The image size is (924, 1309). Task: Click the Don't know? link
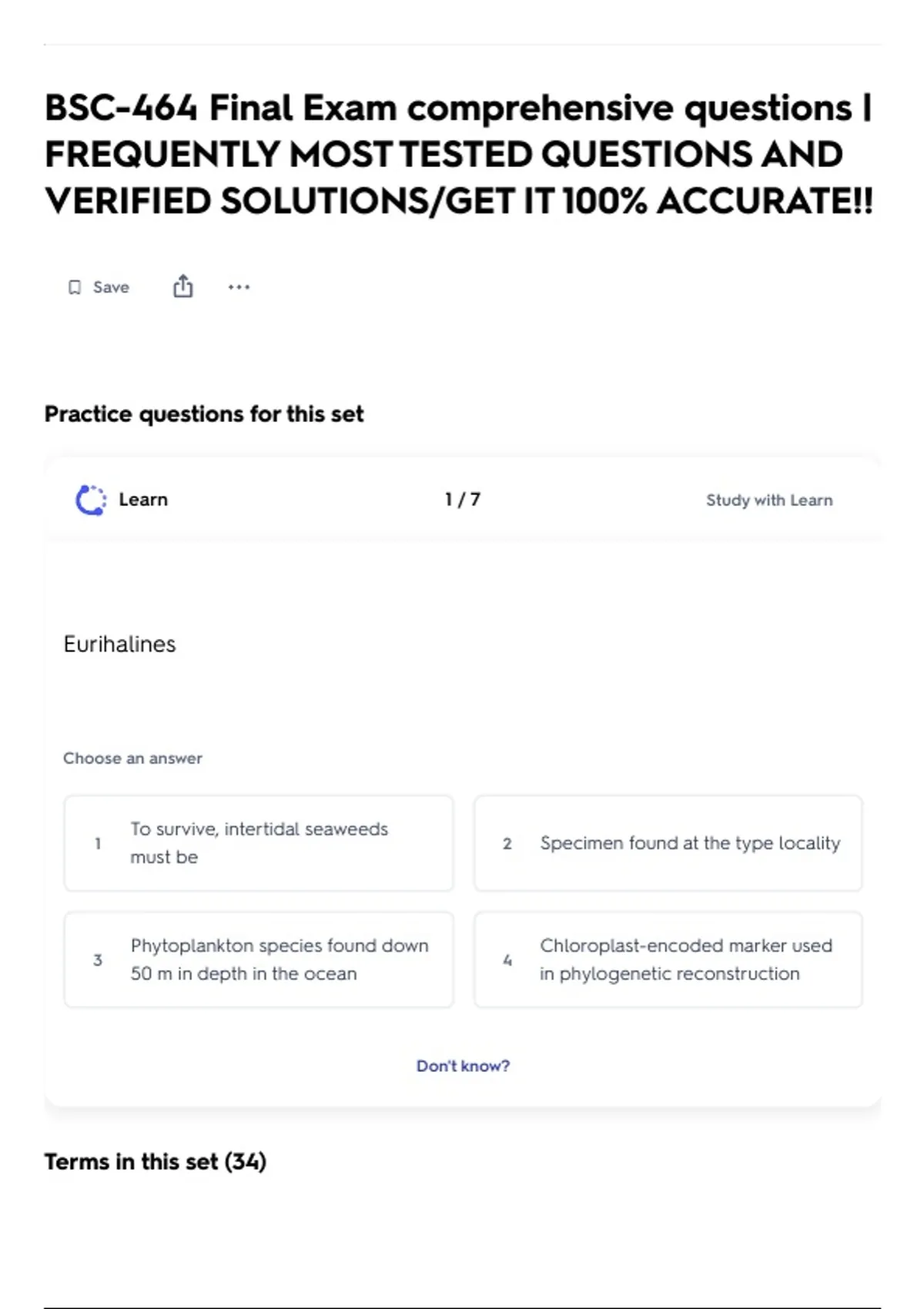coord(463,1066)
